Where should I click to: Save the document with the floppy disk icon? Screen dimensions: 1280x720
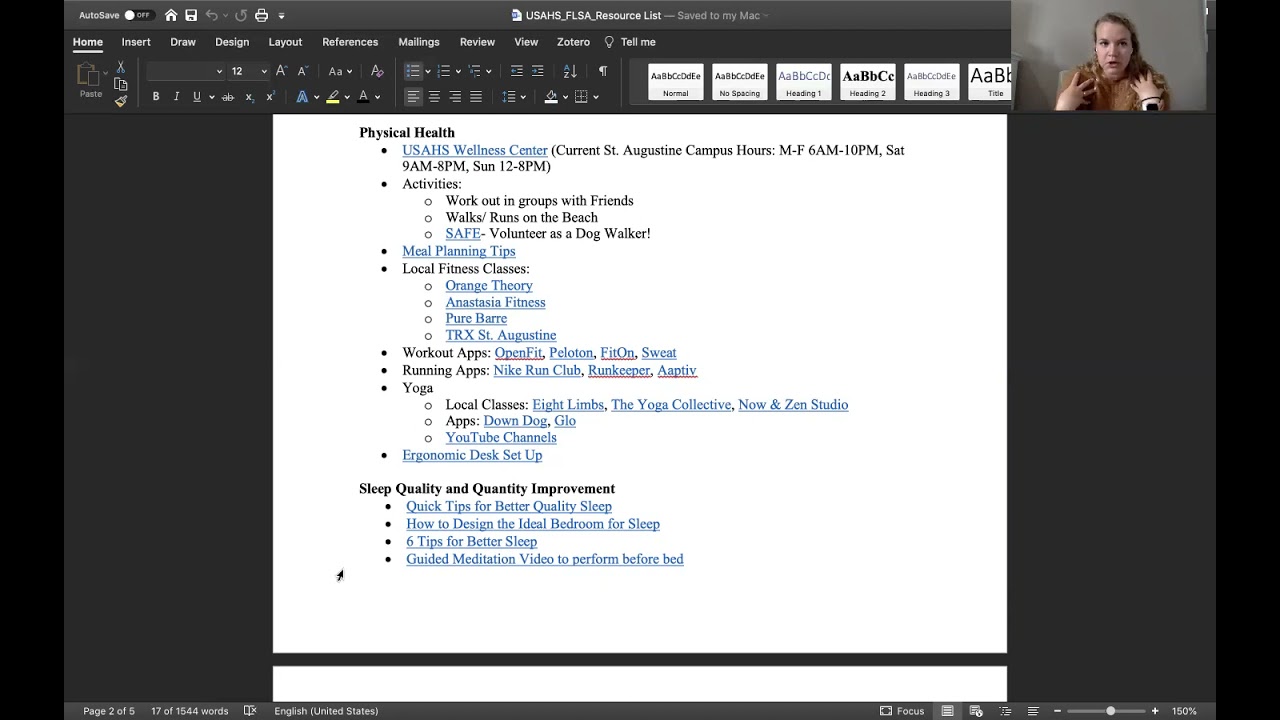pos(191,15)
